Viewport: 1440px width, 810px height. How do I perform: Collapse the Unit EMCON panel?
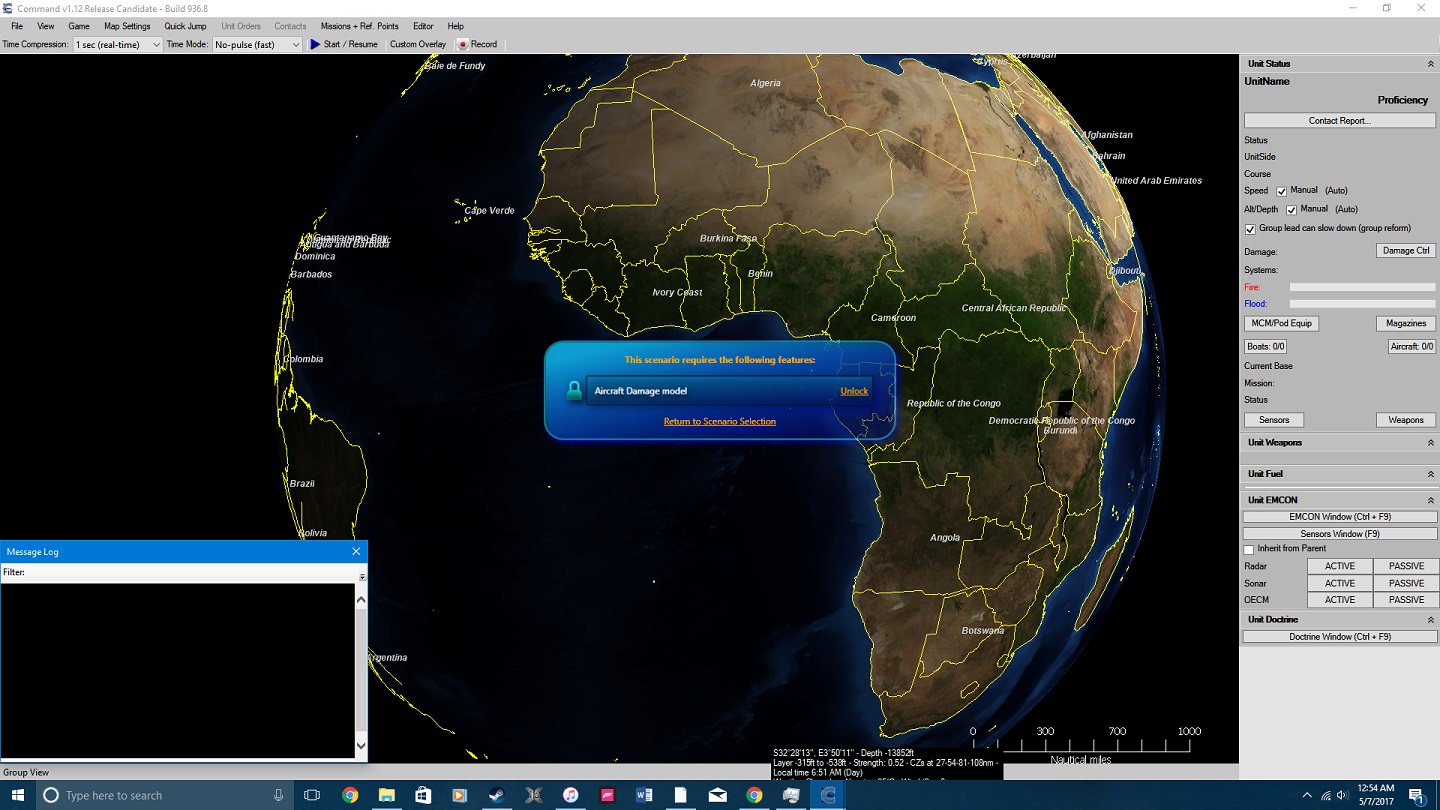click(1430, 500)
